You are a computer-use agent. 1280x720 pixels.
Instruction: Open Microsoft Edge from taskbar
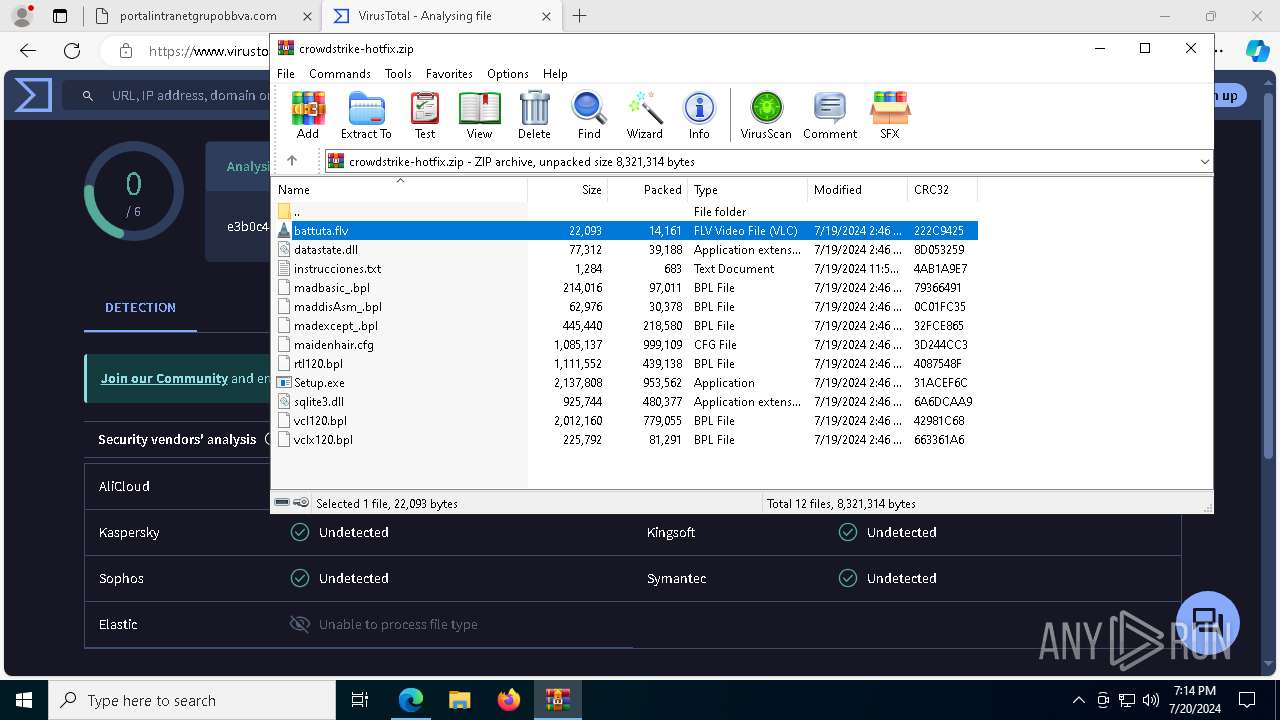pyautogui.click(x=411, y=700)
